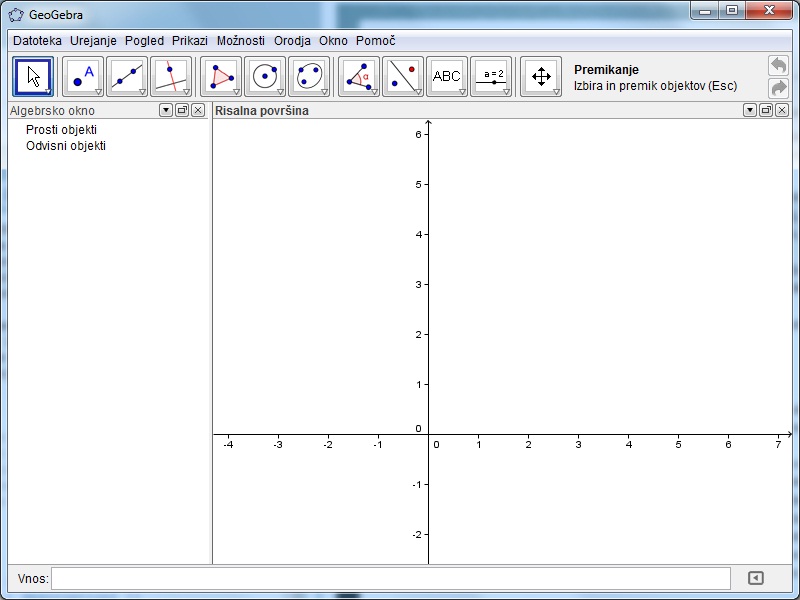Select the Polygon tool
The image size is (800, 600).
[x=221, y=76]
